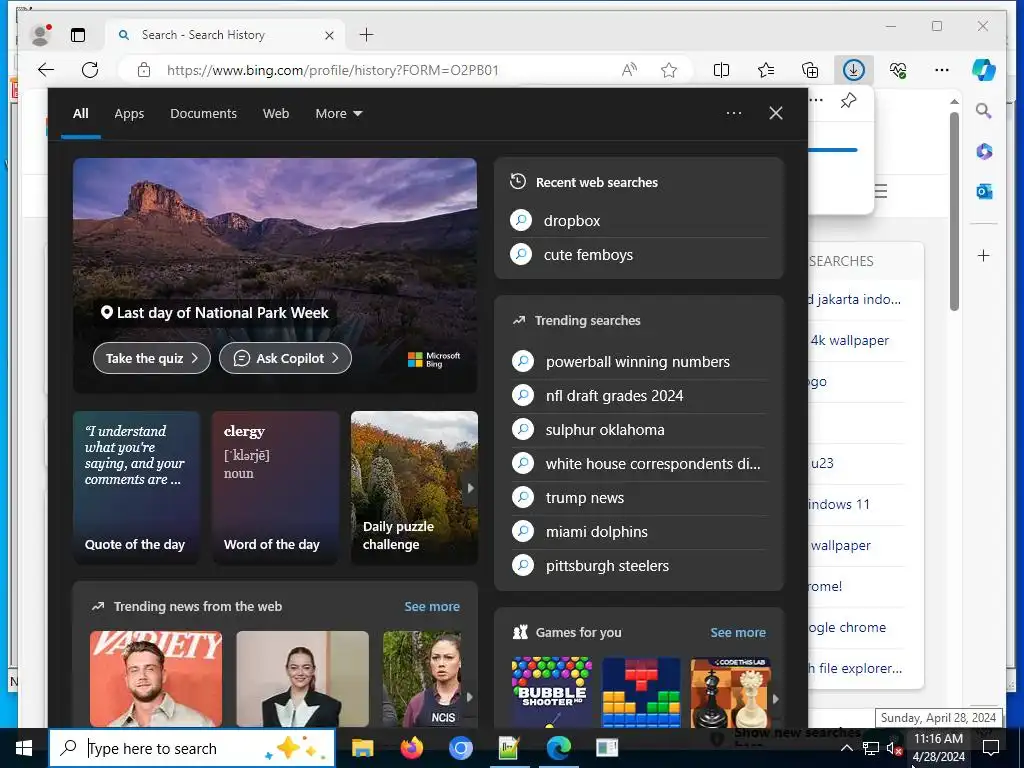View site information lock icon
This screenshot has width=1024, height=768.
pyautogui.click(x=144, y=70)
